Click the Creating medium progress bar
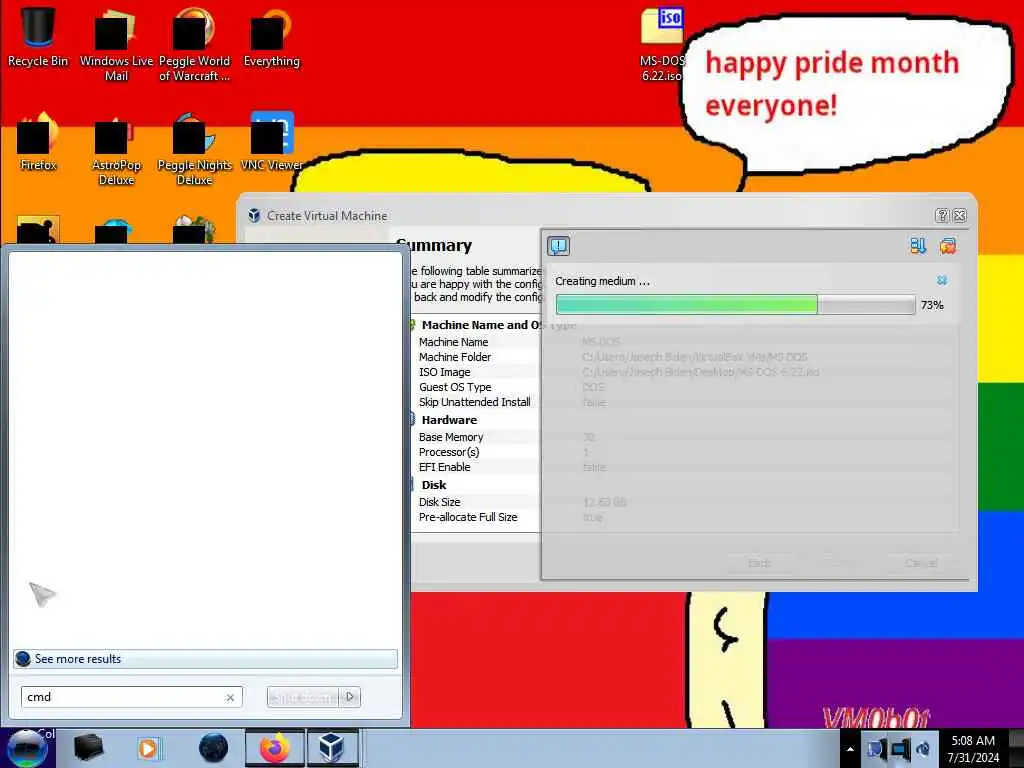Image resolution: width=1024 pixels, height=768 pixels. pyautogui.click(x=735, y=304)
